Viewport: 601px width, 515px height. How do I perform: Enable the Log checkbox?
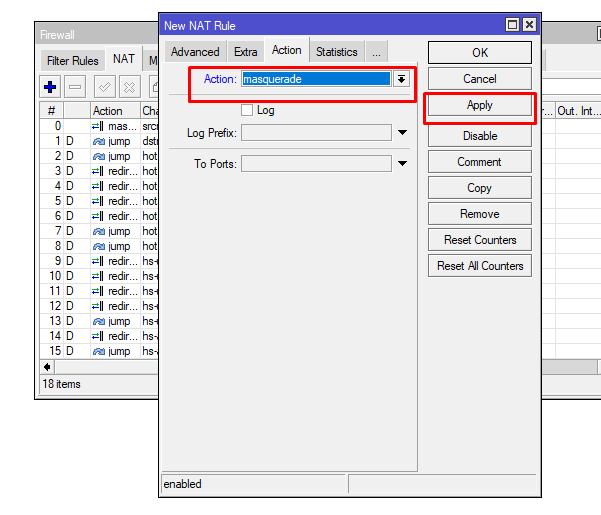click(247, 110)
